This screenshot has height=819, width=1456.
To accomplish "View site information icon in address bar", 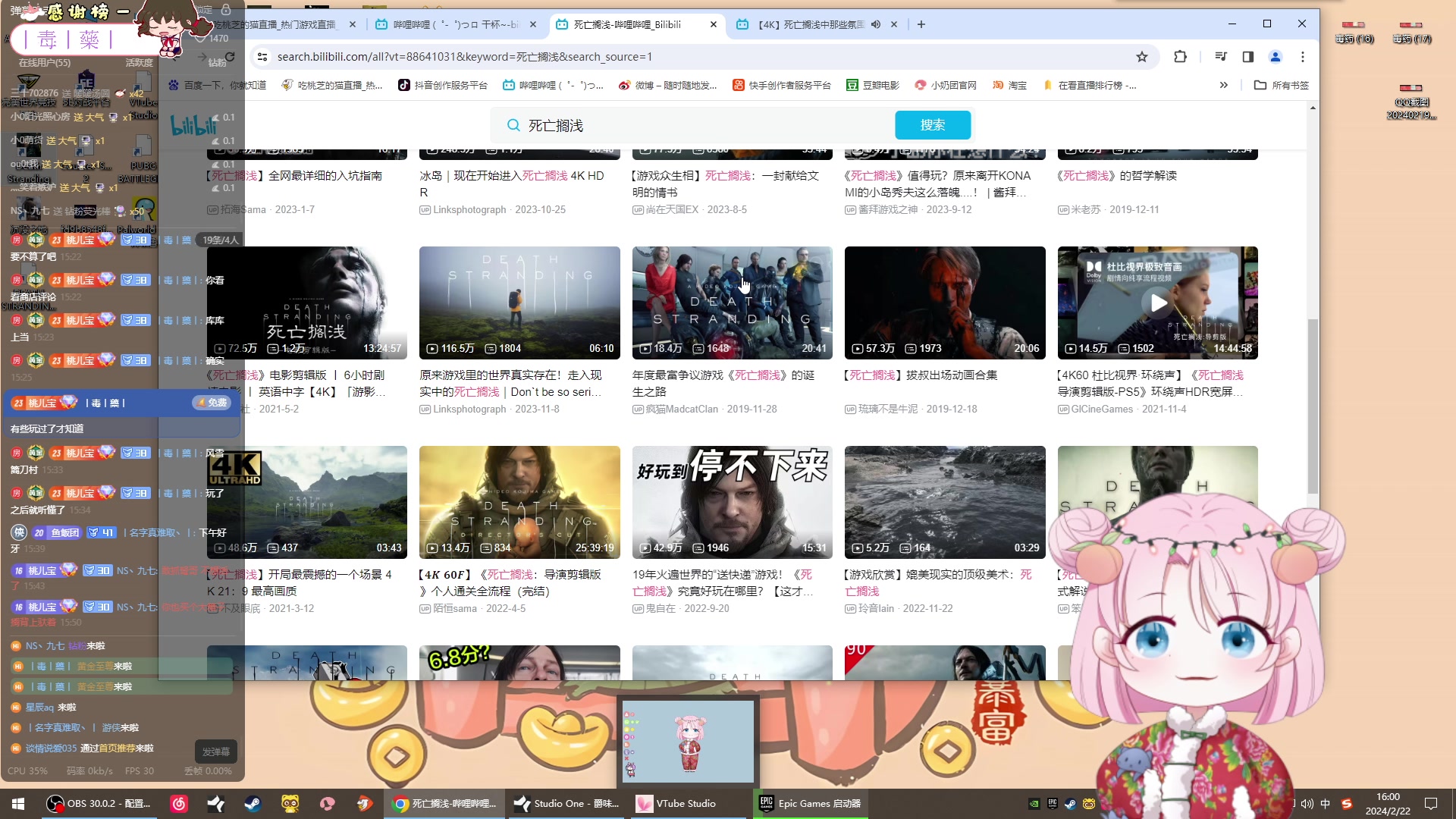I will [x=262, y=57].
